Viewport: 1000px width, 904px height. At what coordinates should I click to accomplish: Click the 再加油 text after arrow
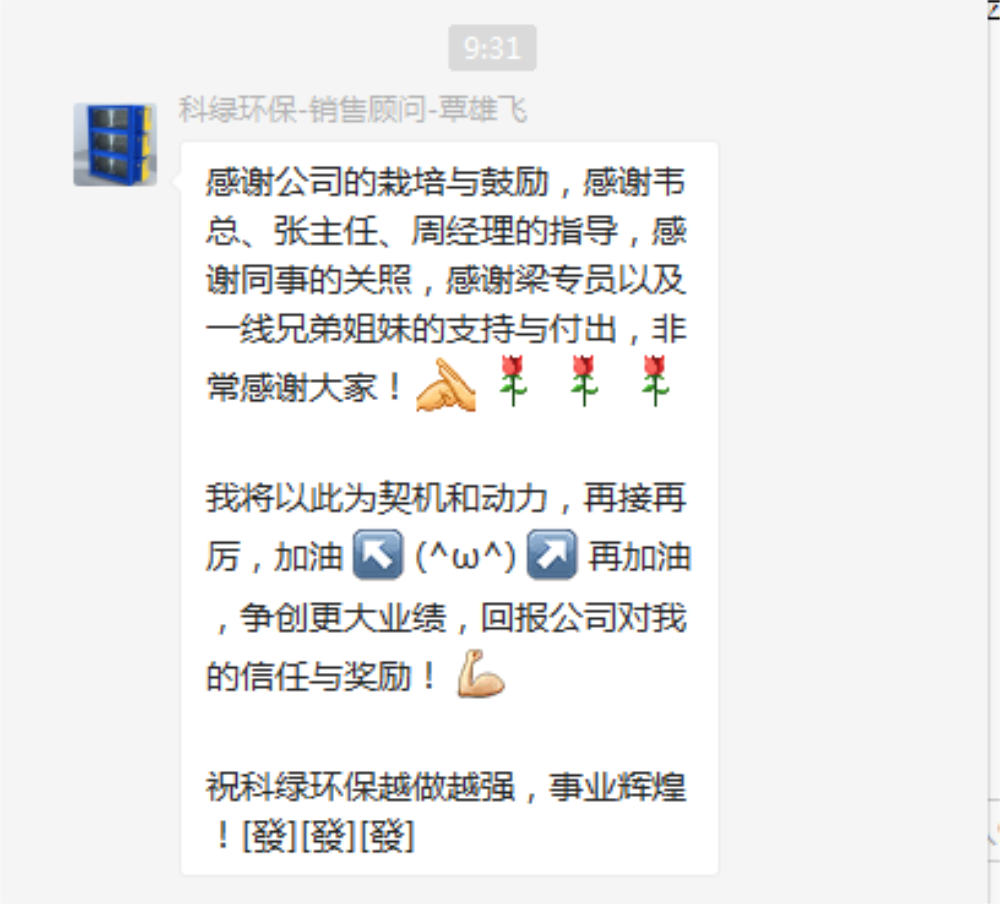tap(639, 556)
